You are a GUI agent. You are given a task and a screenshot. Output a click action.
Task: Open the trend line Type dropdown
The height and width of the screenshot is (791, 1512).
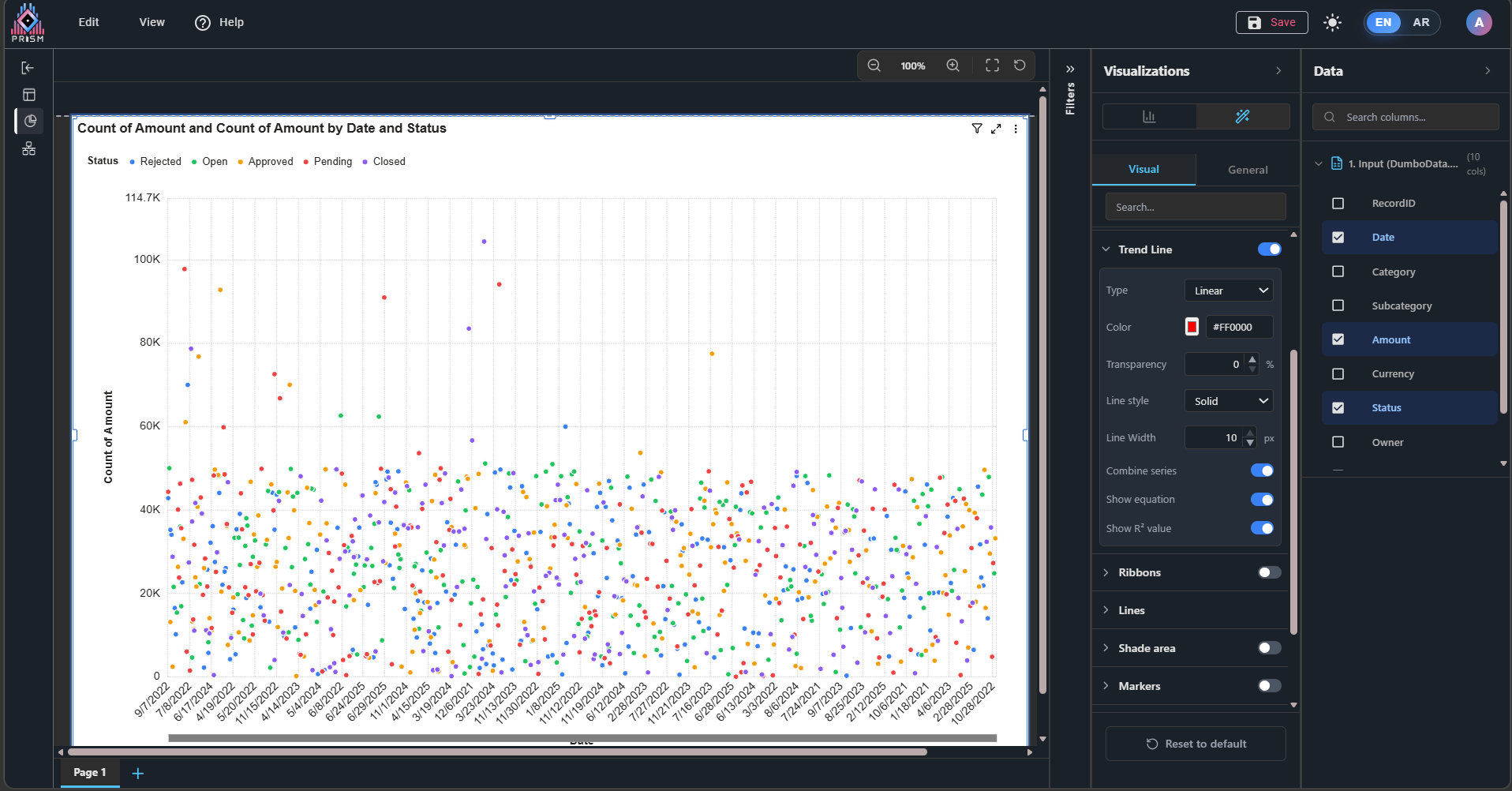(1229, 291)
